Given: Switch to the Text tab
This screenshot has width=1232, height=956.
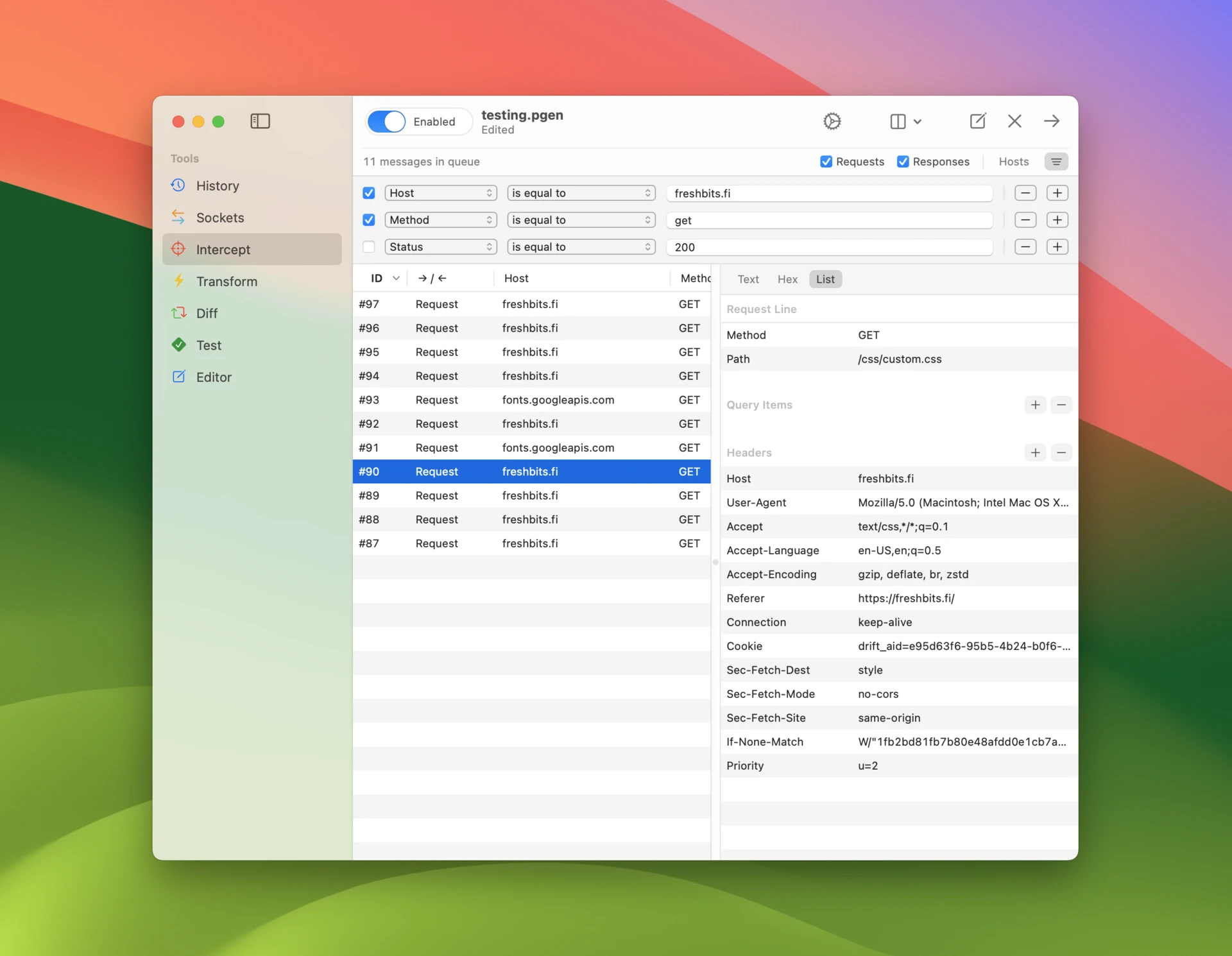Looking at the screenshot, I should point(748,279).
